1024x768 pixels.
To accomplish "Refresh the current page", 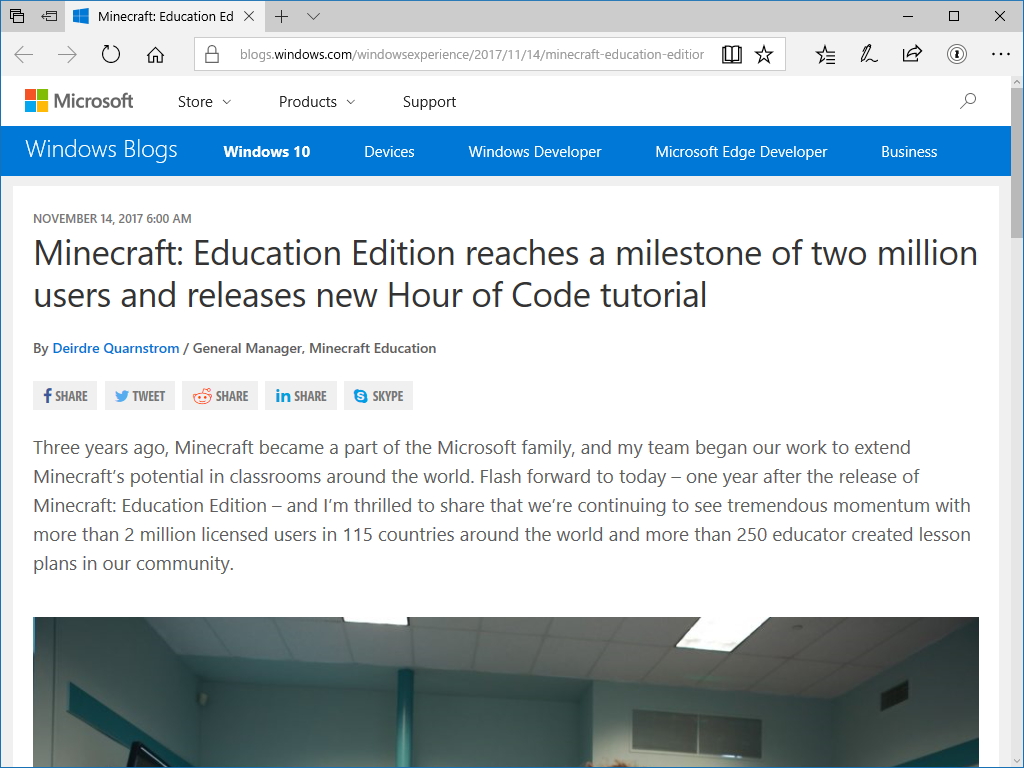I will click(110, 54).
